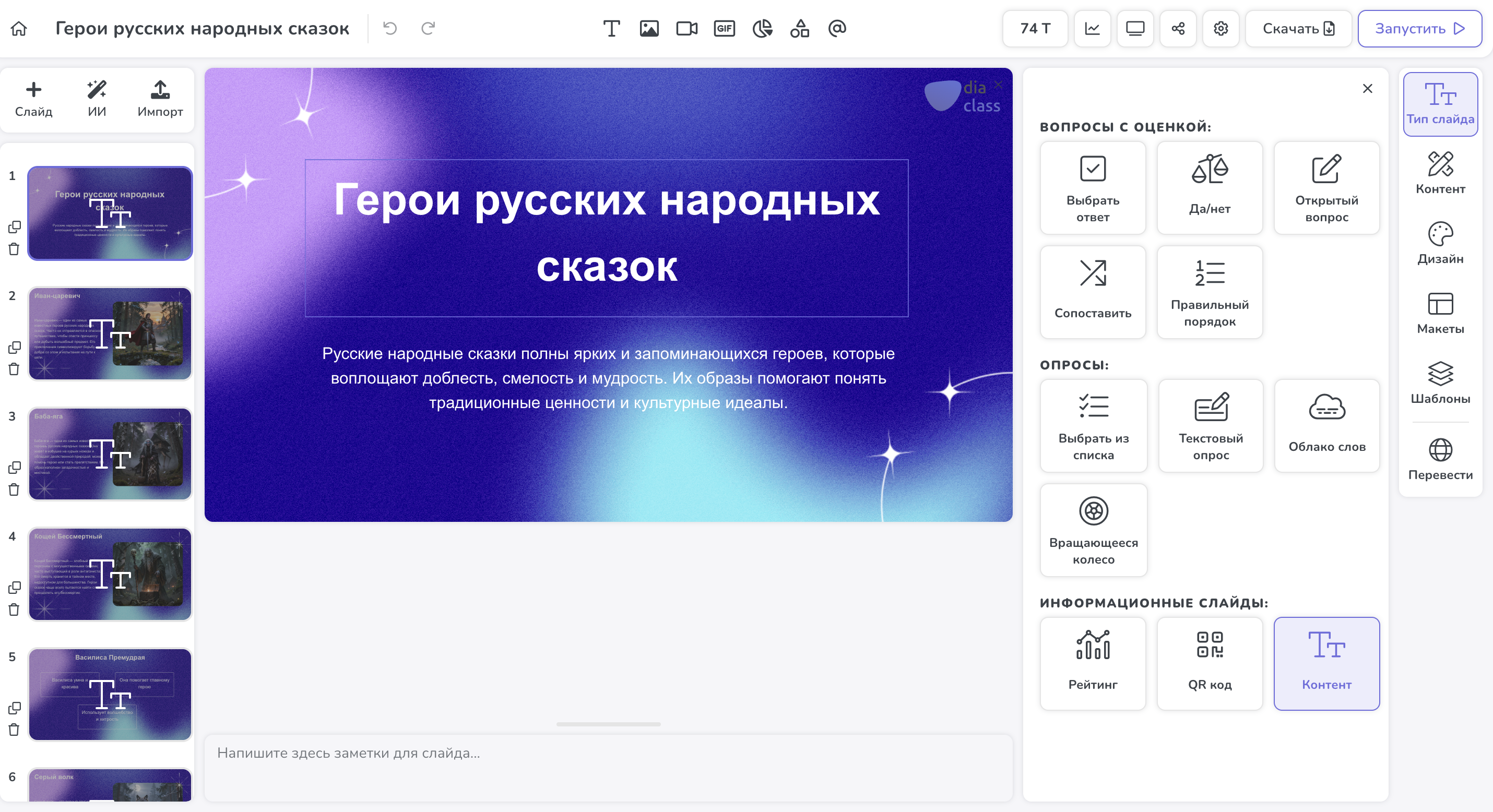This screenshot has width=1493, height=812.
Task: Open presentation settings gear
Action: (1221, 28)
